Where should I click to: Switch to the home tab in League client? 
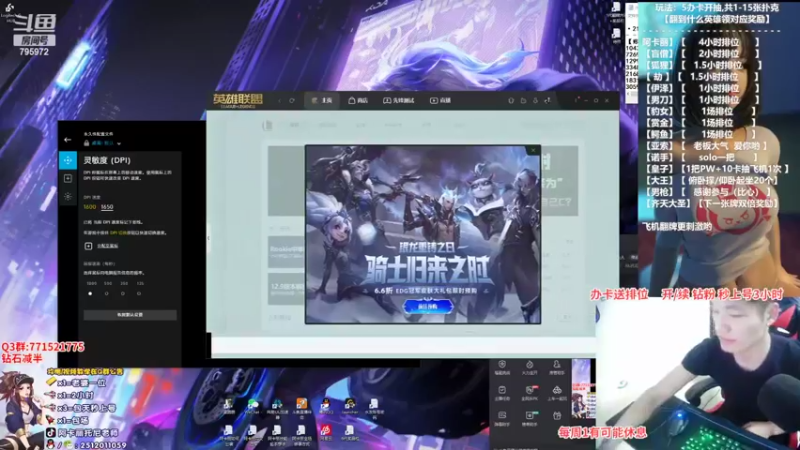322,101
